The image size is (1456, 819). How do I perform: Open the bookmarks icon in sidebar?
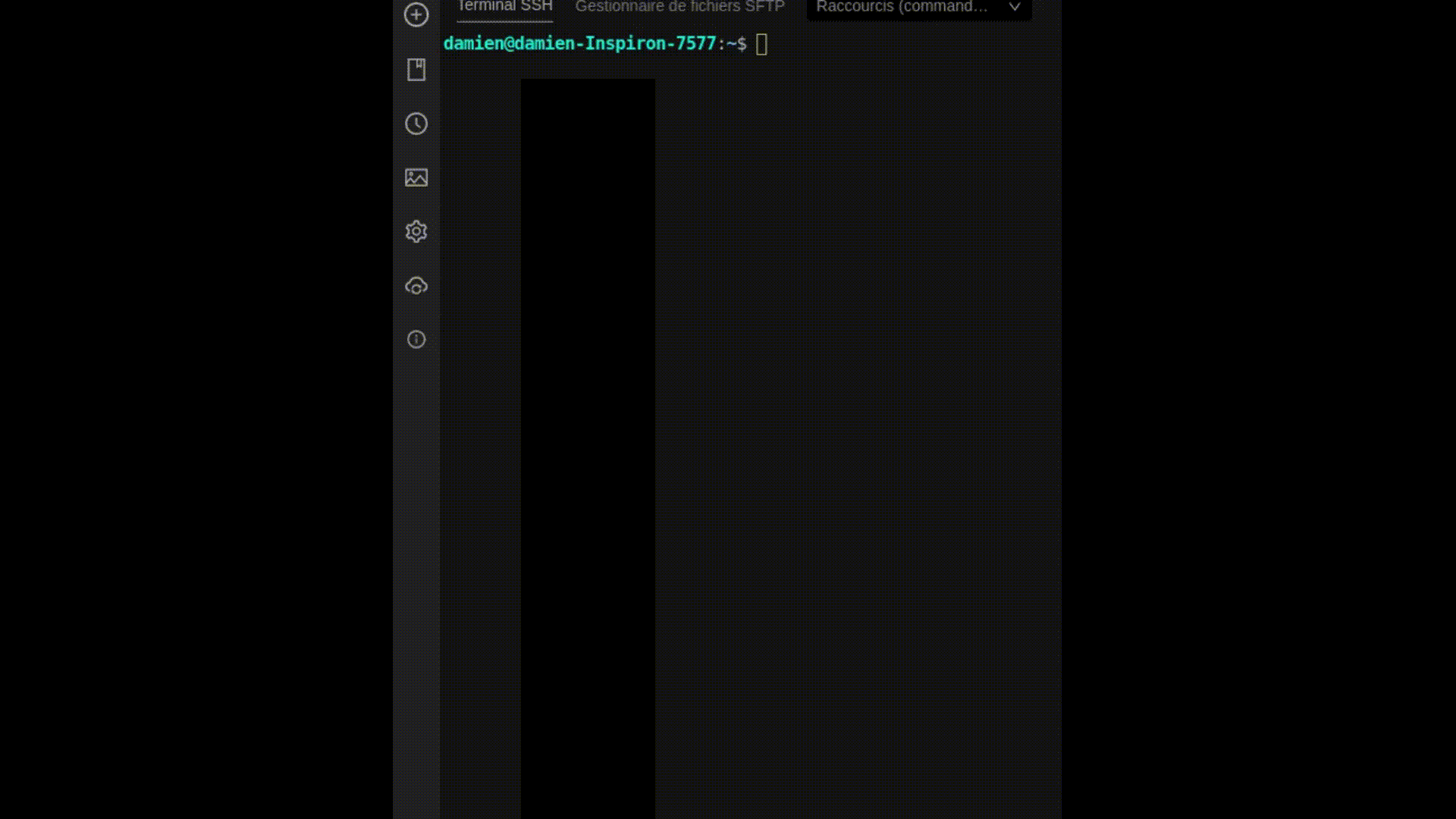pos(416,69)
